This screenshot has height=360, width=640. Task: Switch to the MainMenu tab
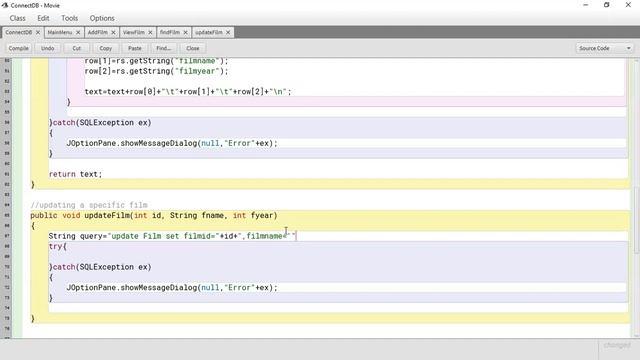[x=60, y=32]
